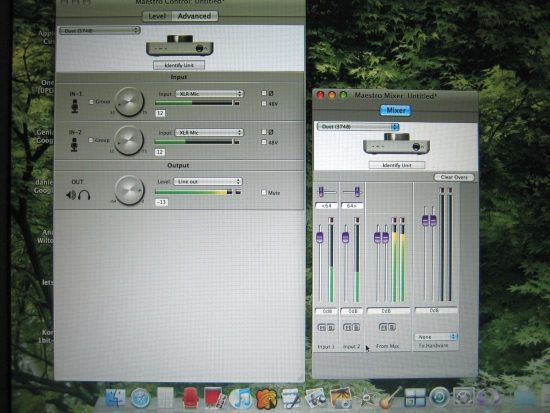Enable 48V phantom power on IN-1
Screen dimensions: 550x413
tap(264, 104)
